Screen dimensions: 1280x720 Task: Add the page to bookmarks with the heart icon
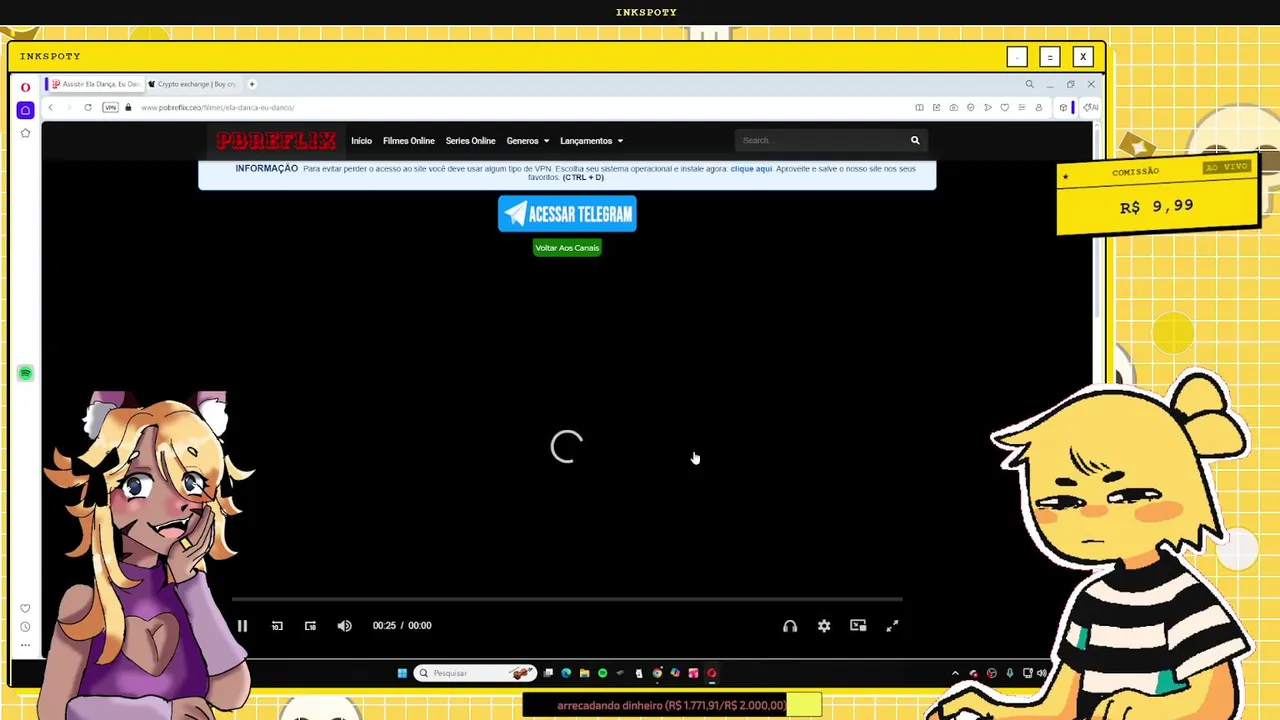pos(1004,107)
